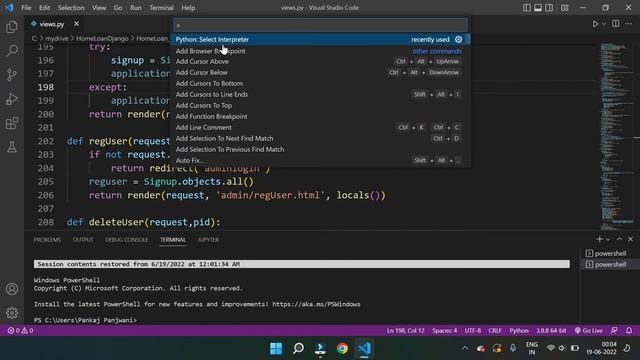Close the terminal panel
Image resolution: width=640 pixels, height=360 pixels.
click(x=630, y=239)
